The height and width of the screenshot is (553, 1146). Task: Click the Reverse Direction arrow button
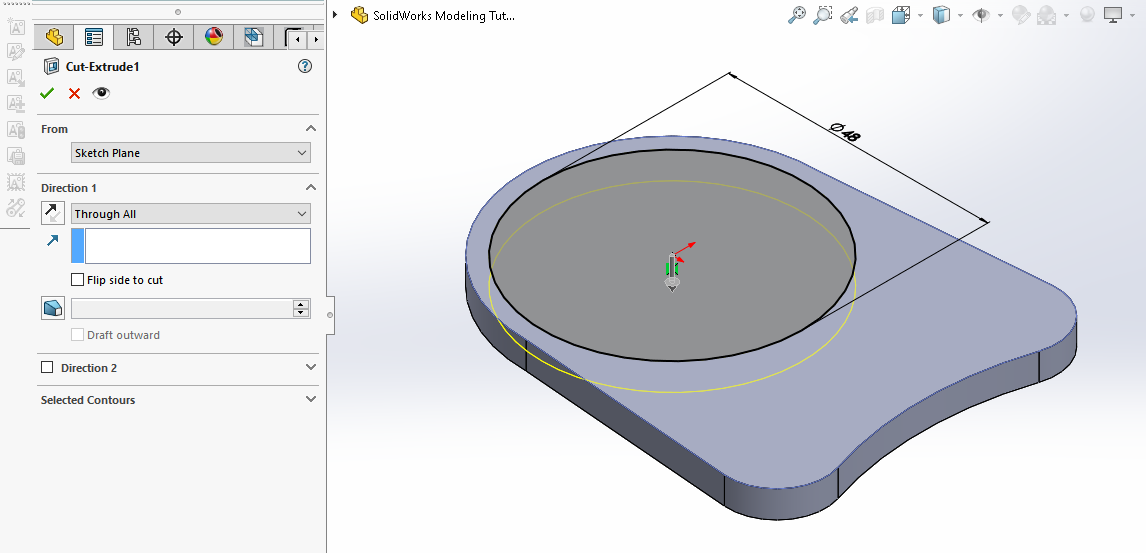pos(53,213)
